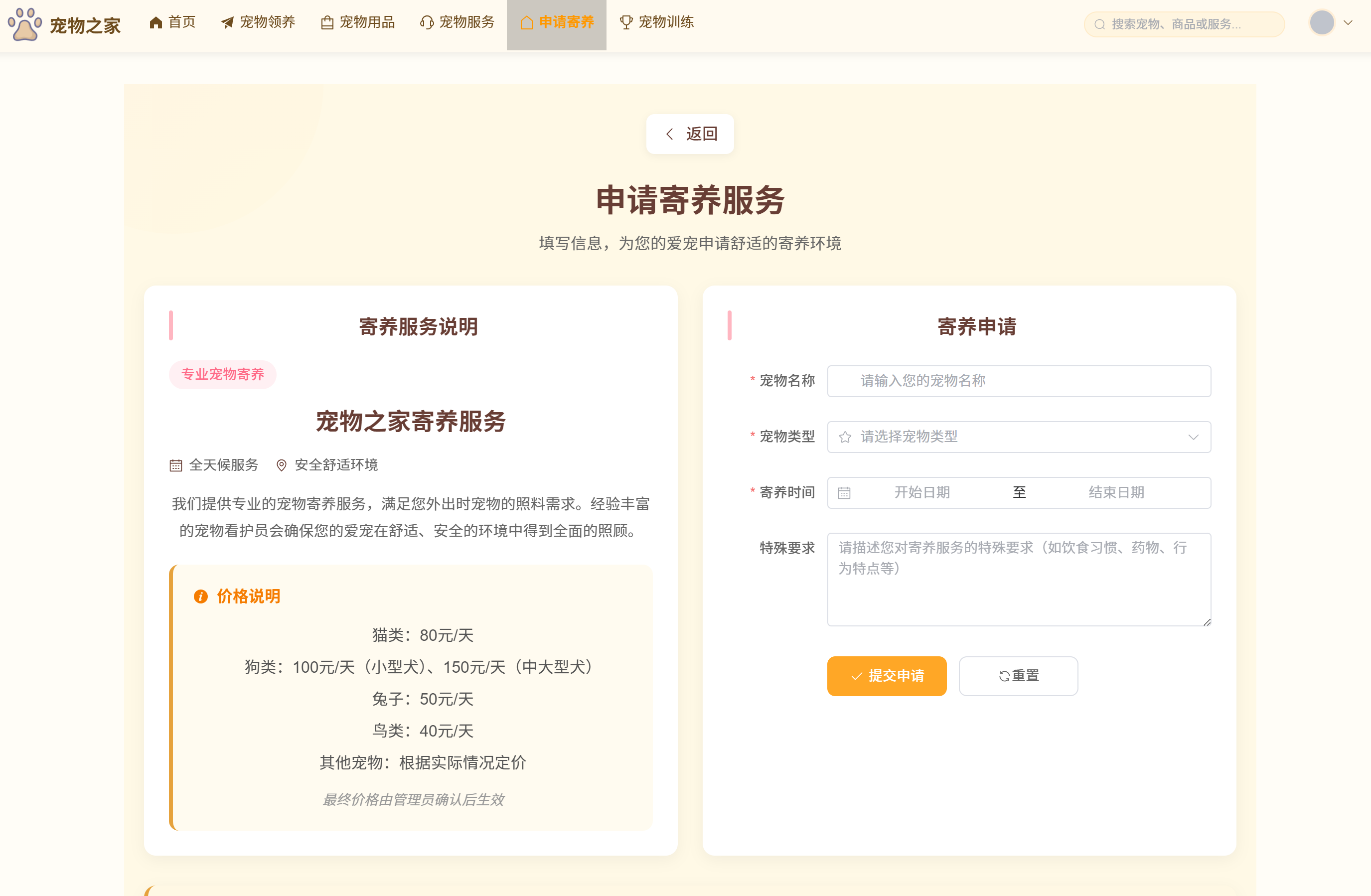Submit the form via 提交申请 button
The image size is (1371, 896).
click(x=887, y=676)
